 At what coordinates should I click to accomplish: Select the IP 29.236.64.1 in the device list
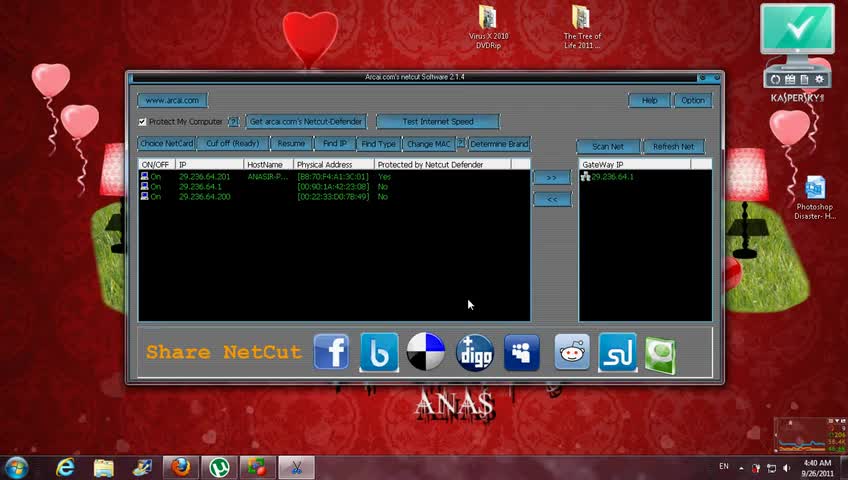click(200, 186)
